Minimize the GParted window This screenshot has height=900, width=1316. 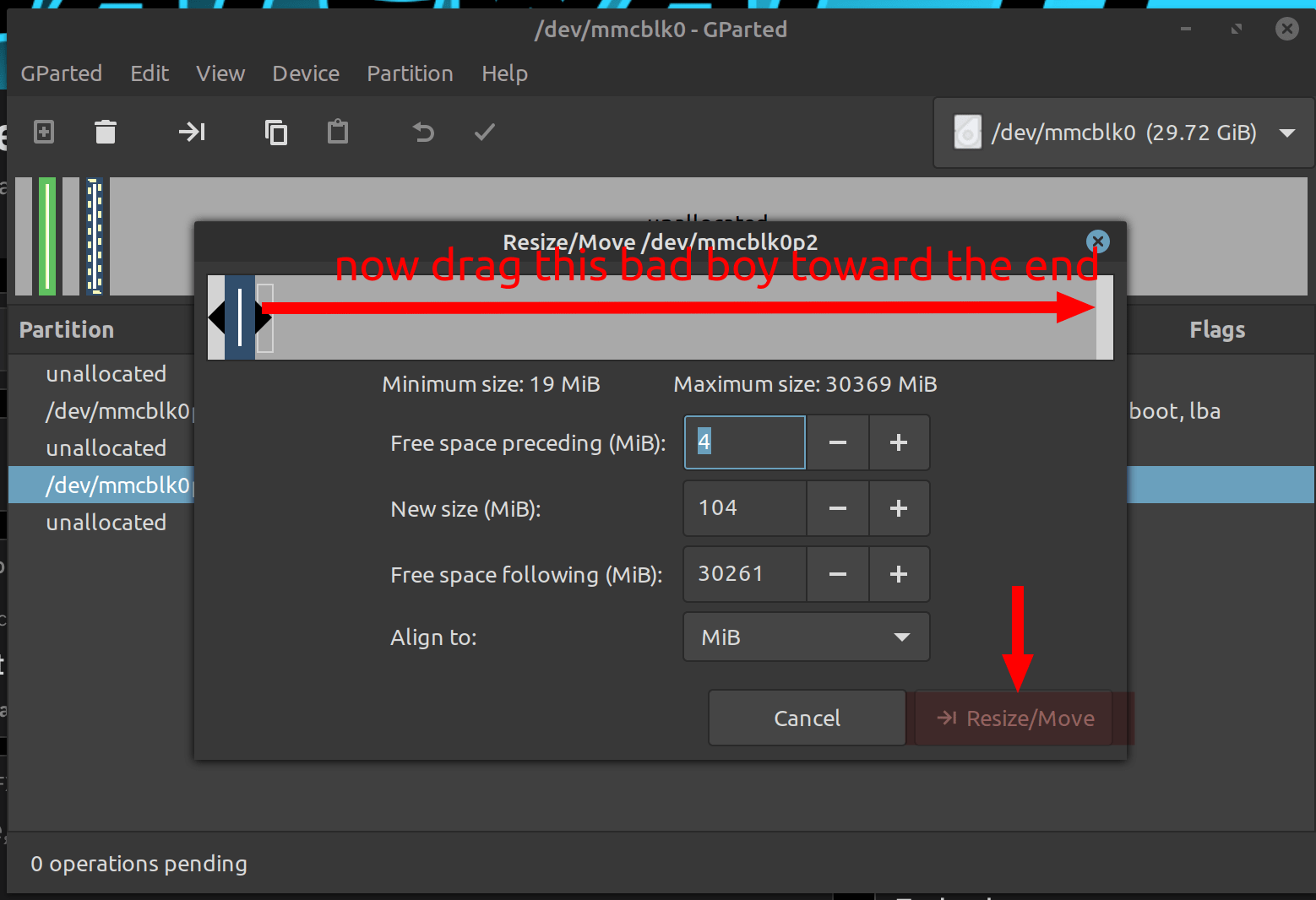1186,29
